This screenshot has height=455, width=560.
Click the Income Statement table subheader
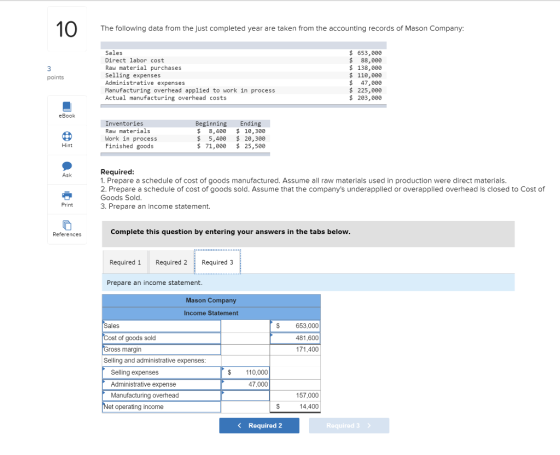(211, 313)
